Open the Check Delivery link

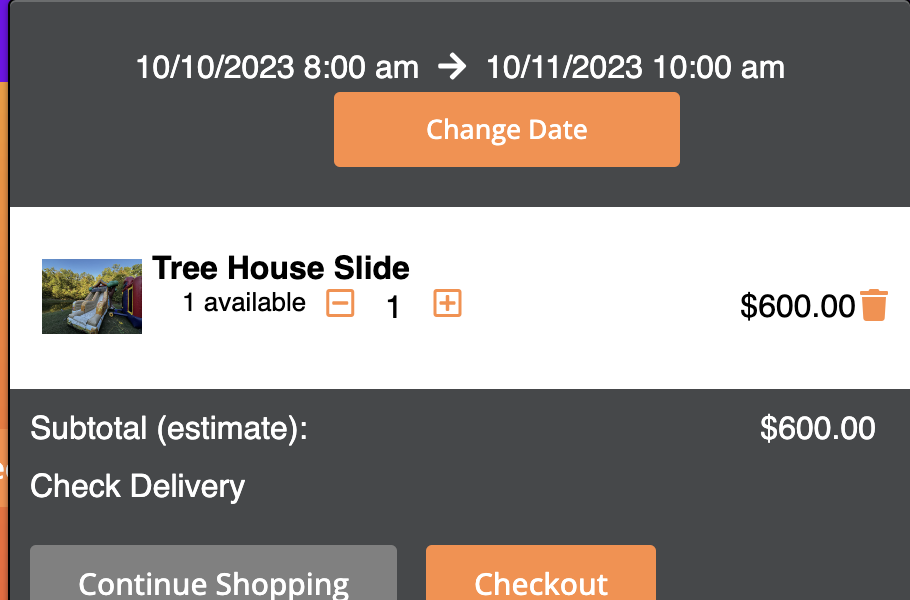137,487
